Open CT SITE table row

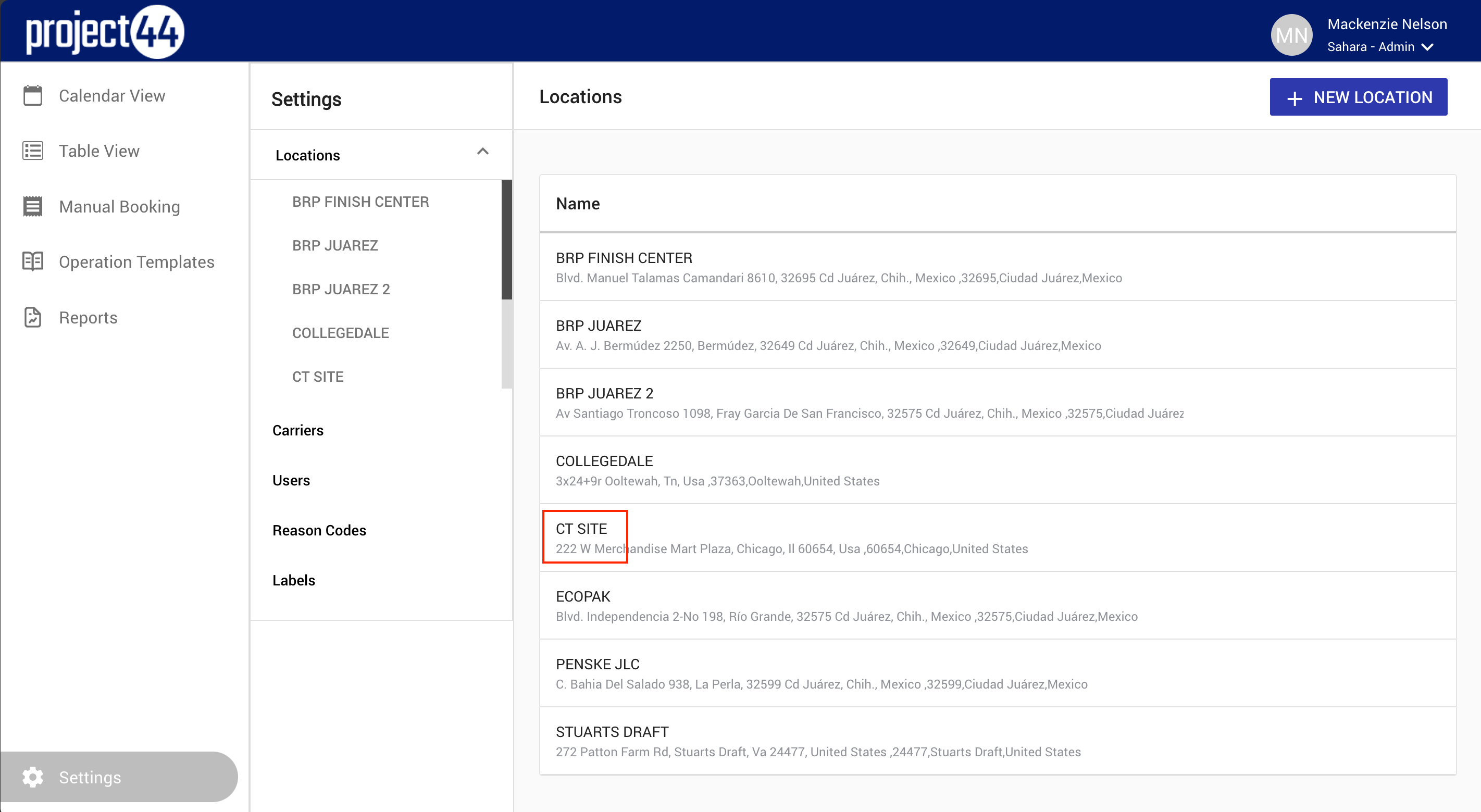[x=998, y=538]
